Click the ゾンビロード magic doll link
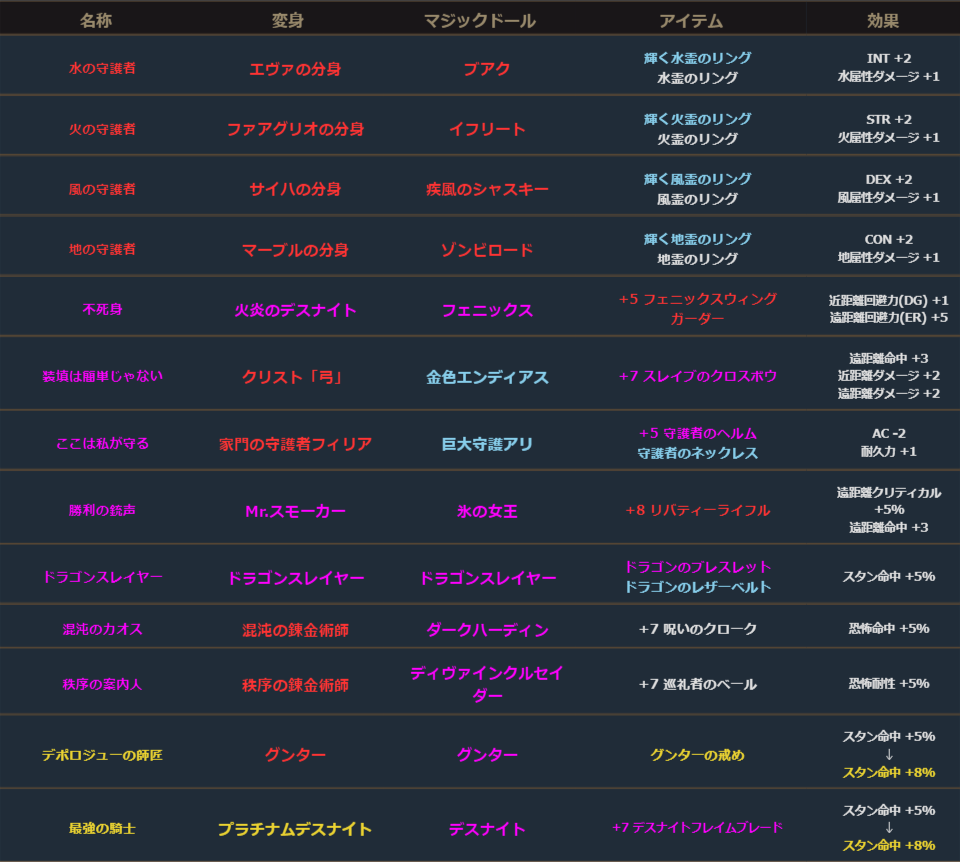The height and width of the screenshot is (862, 960). pos(486,250)
